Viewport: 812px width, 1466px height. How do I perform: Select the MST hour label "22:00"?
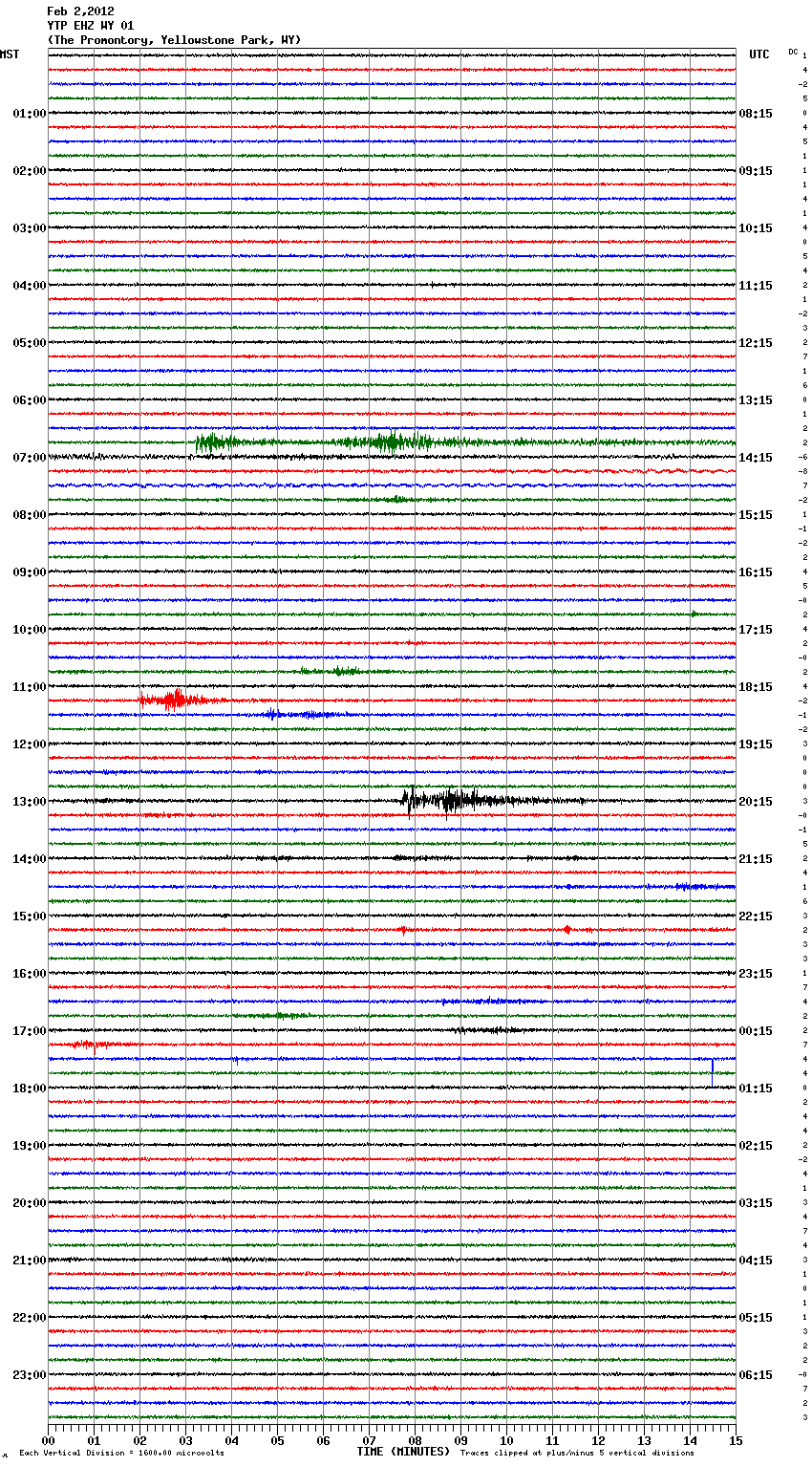tap(30, 1318)
